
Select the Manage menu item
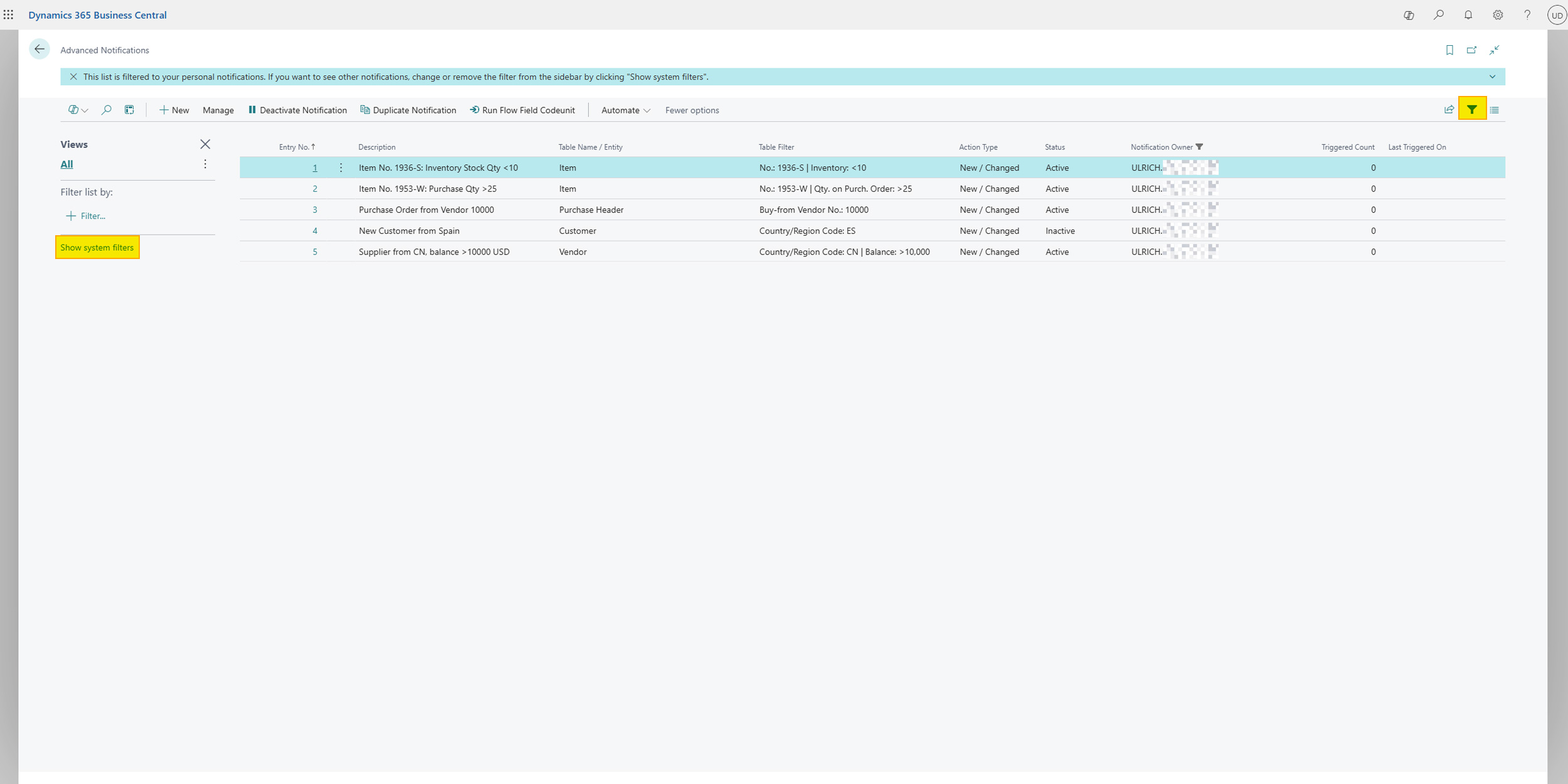pyautogui.click(x=218, y=110)
